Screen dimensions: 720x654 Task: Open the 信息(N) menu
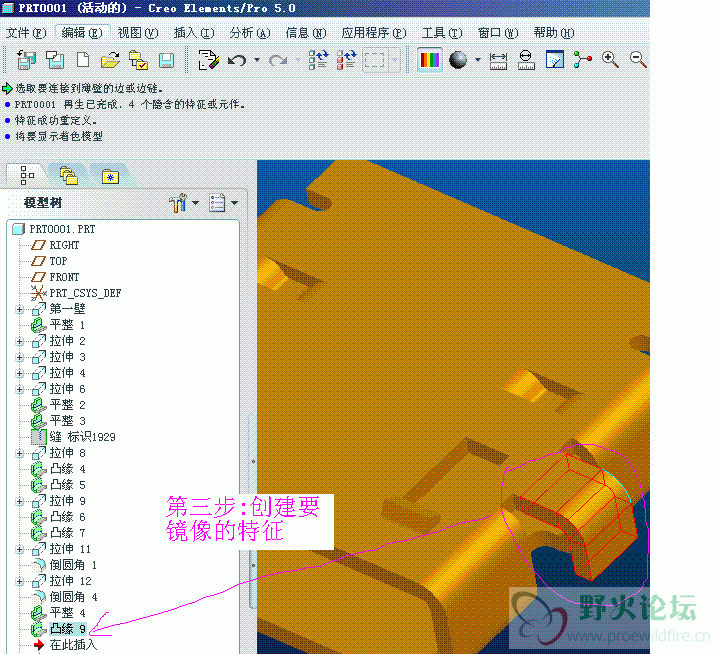pyautogui.click(x=306, y=33)
